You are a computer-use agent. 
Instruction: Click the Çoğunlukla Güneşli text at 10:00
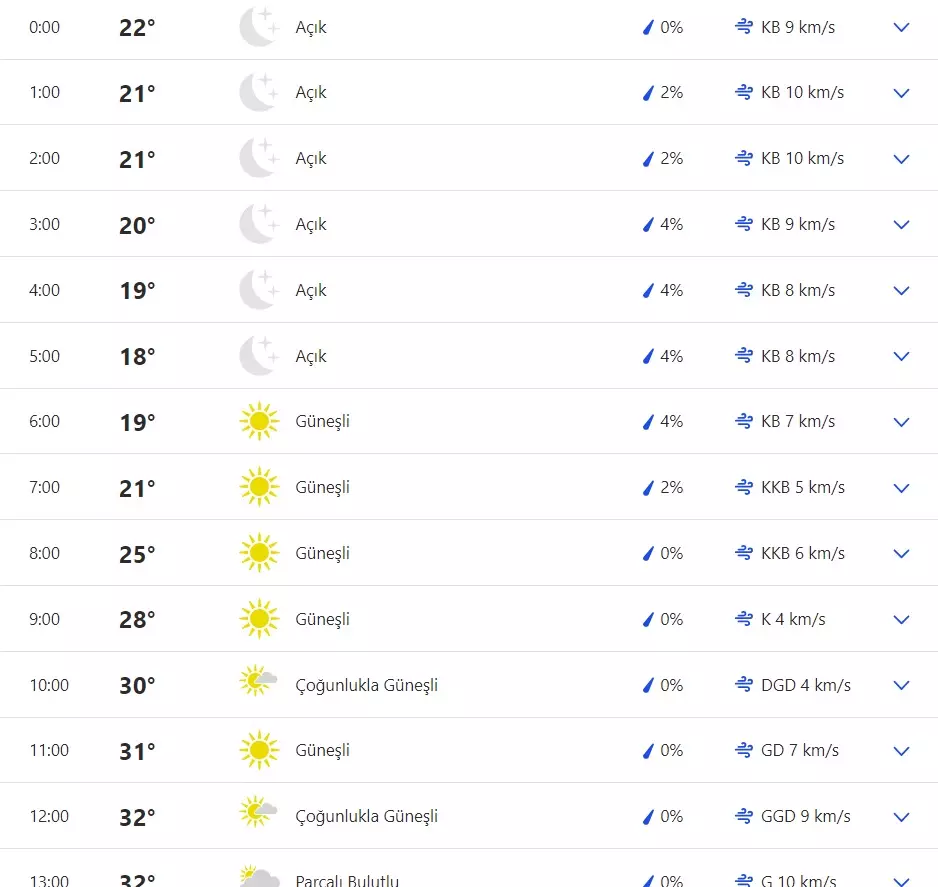[x=365, y=685]
